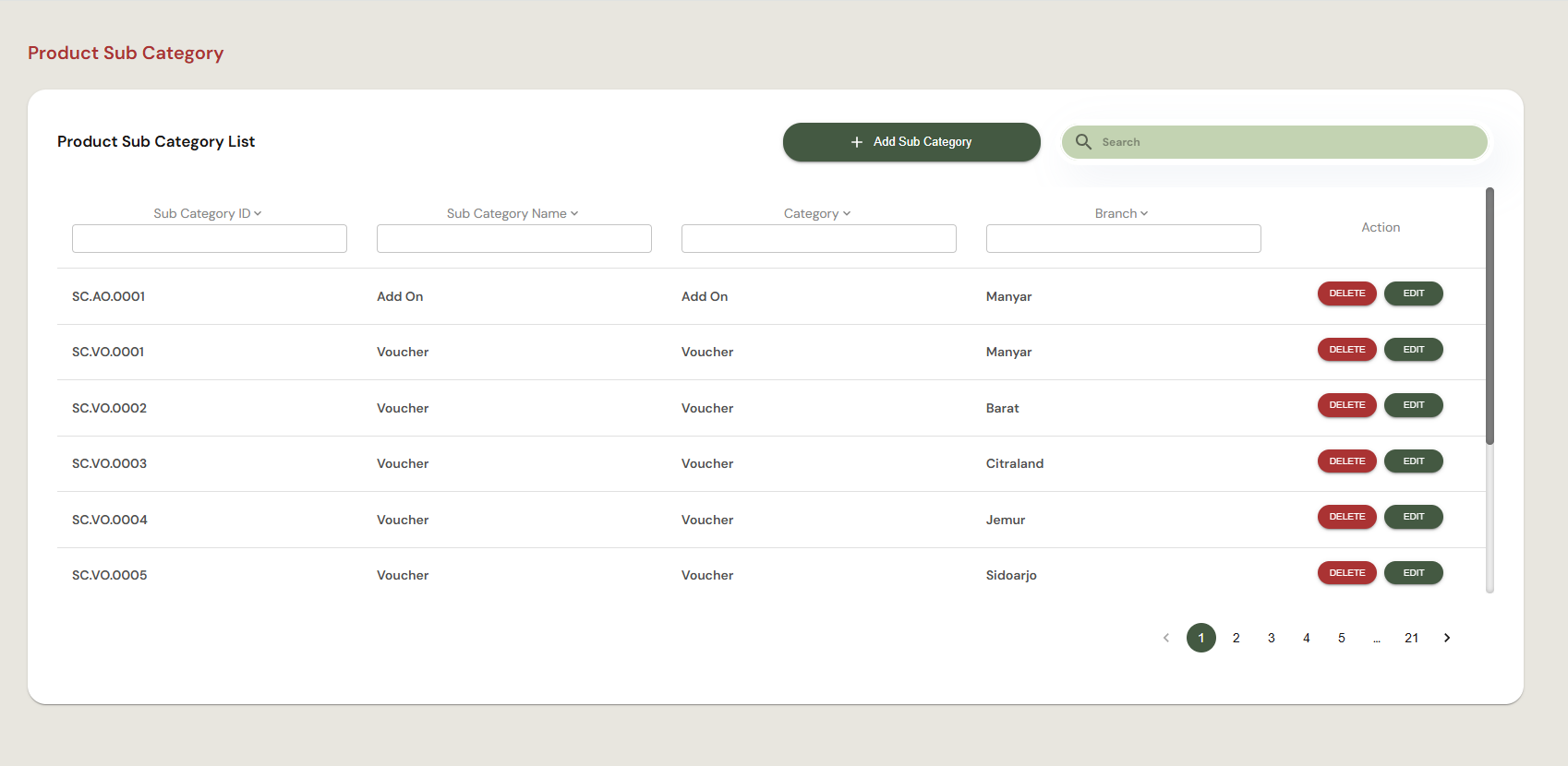Edit the SC.VO.0001 sub category
This screenshot has height=766, width=1568.
[1414, 350]
